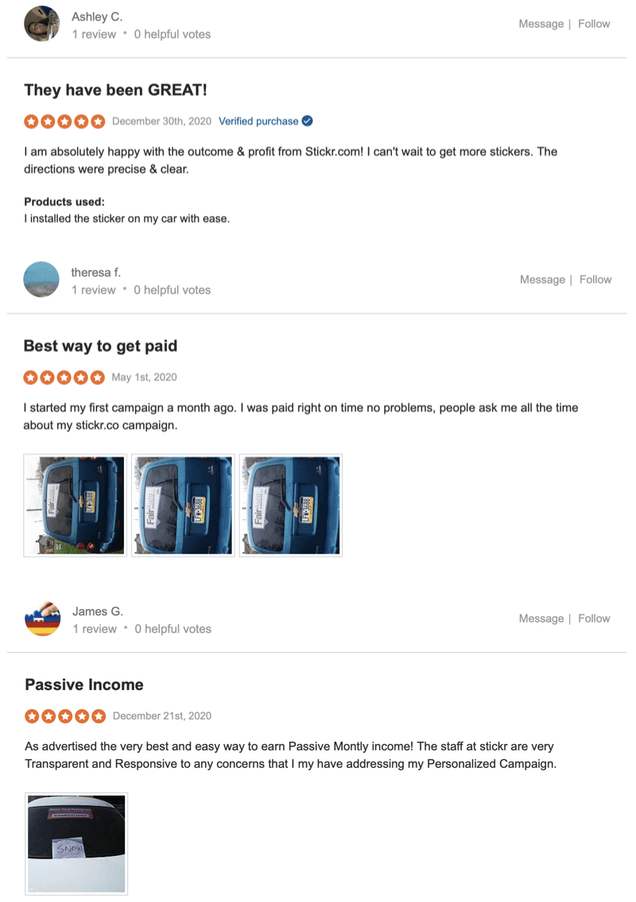
Task: Open James G.'s car window sticker photo
Action: tap(77, 843)
